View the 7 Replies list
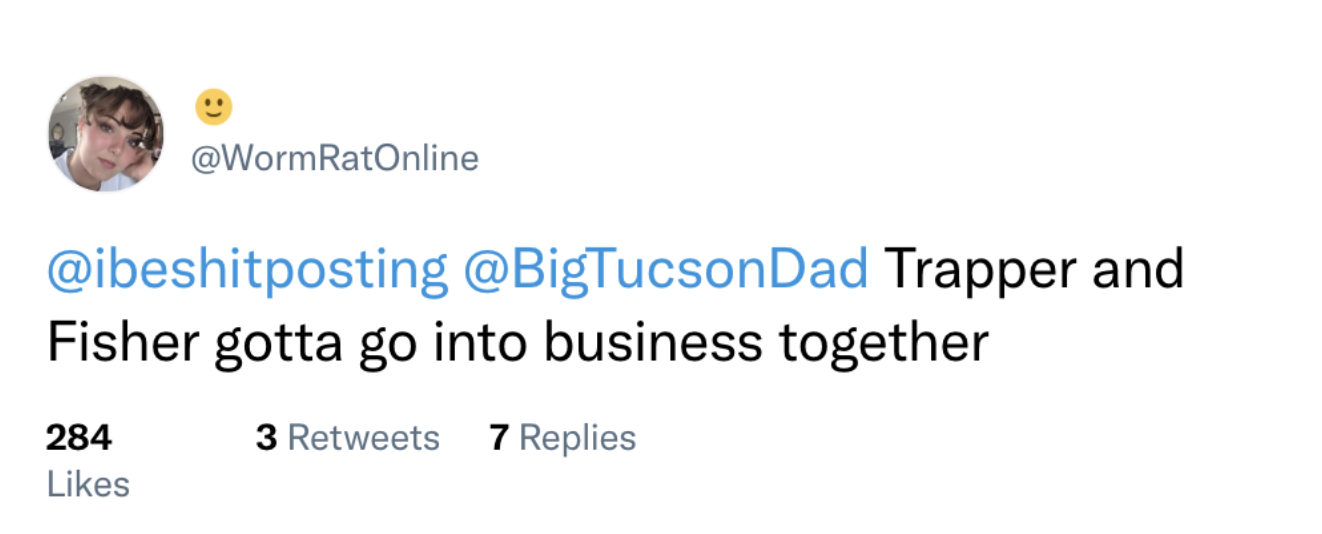This screenshot has width=1322, height=534. (x=562, y=438)
